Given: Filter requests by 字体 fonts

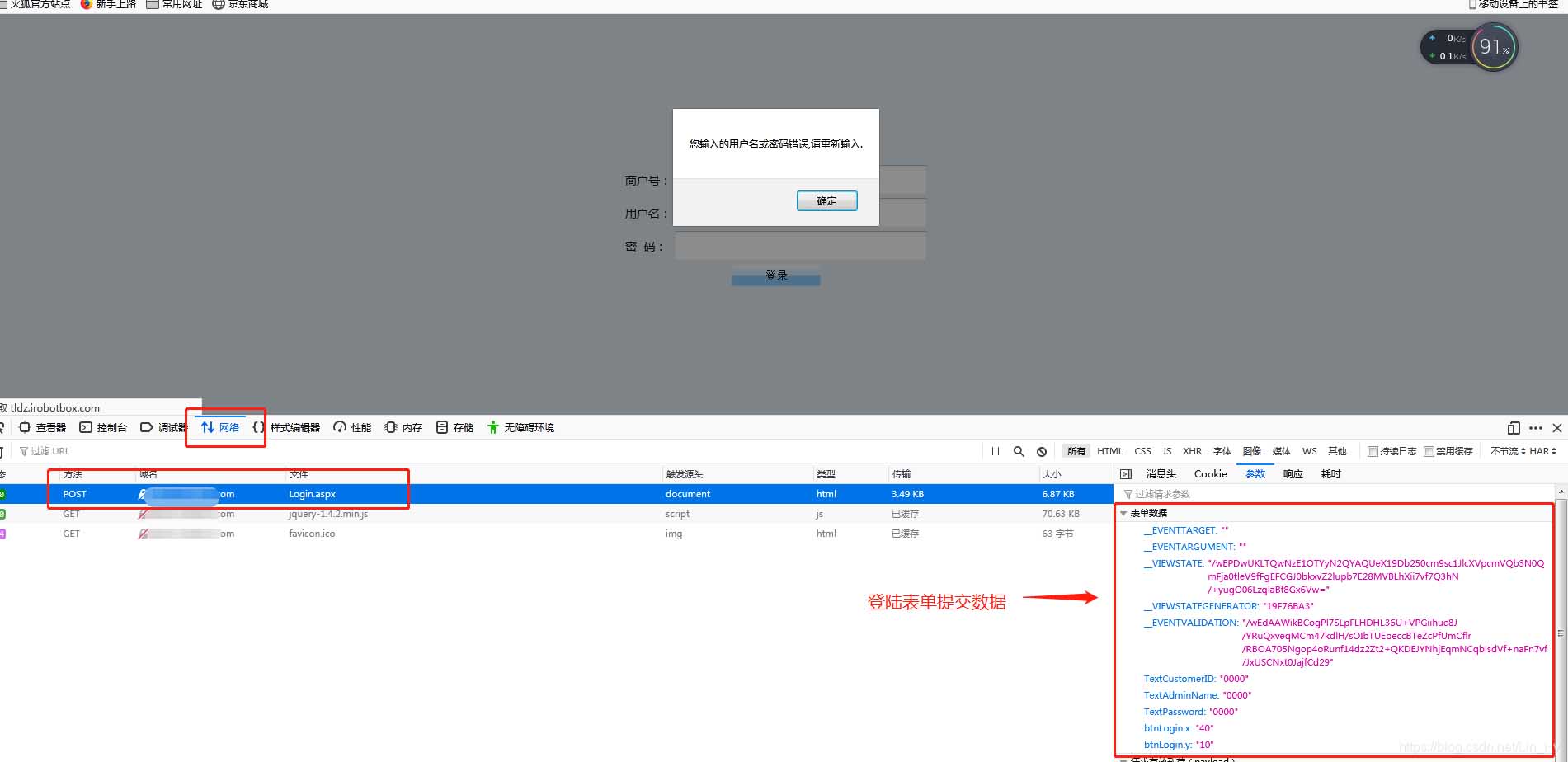Looking at the screenshot, I should click(x=1222, y=451).
